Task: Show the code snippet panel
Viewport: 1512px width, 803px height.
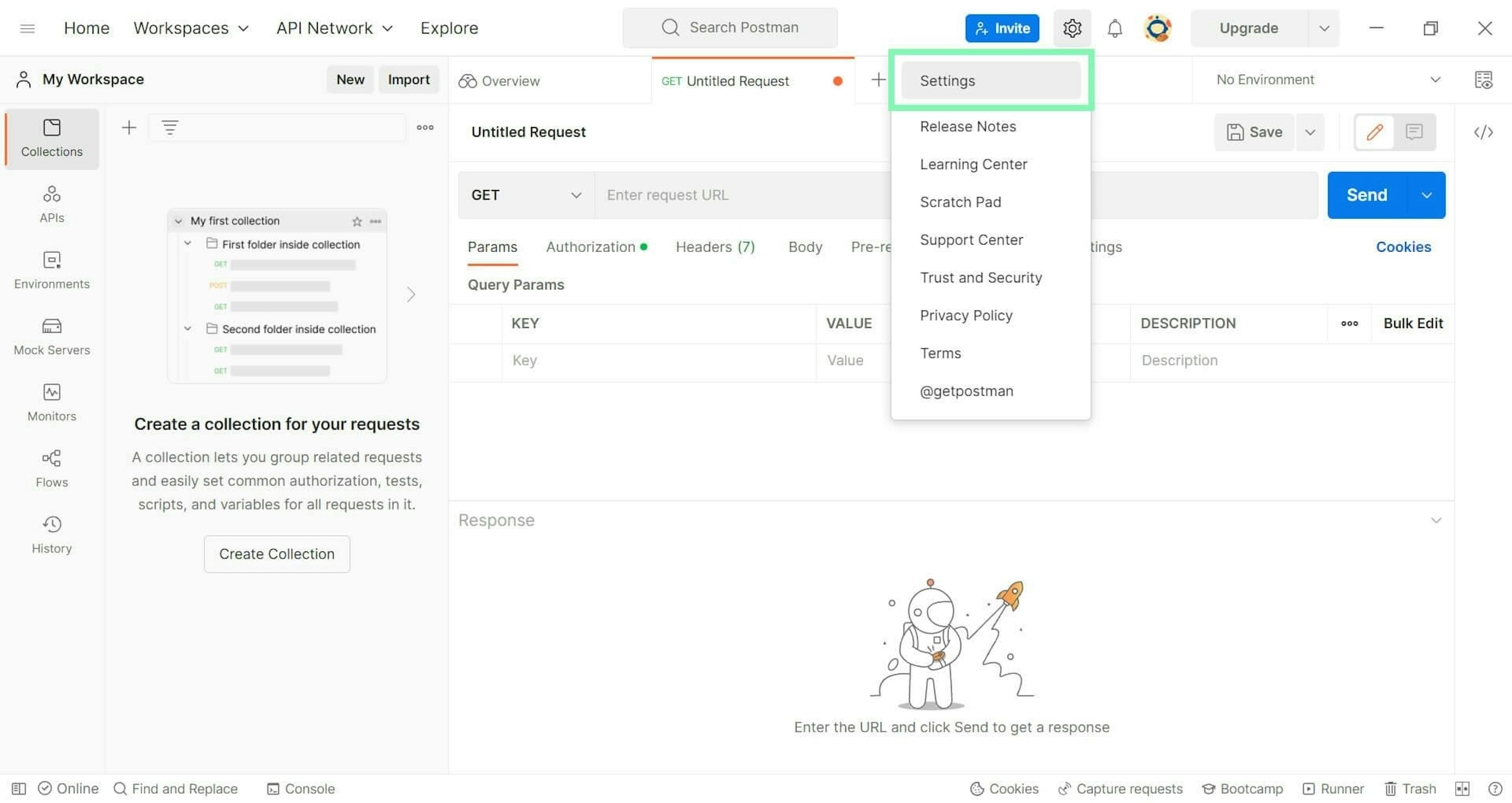Action: point(1483,132)
